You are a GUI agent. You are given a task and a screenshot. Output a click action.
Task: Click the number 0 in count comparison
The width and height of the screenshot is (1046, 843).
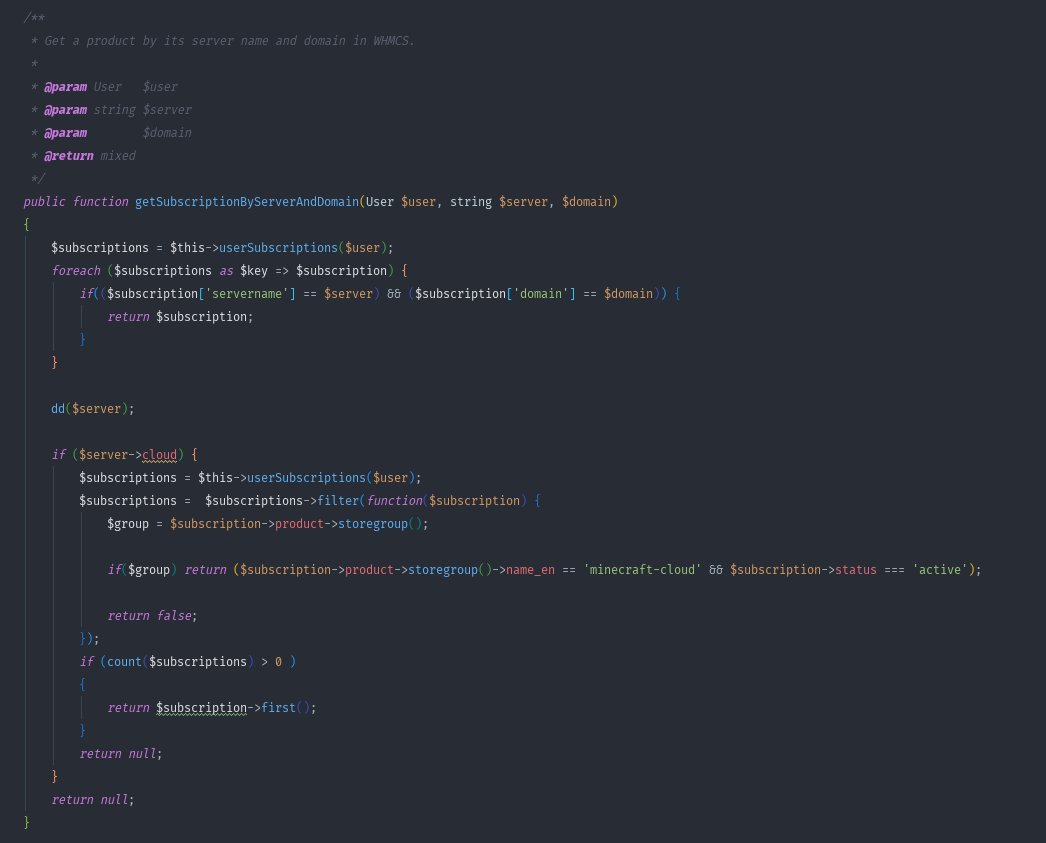(x=279, y=662)
